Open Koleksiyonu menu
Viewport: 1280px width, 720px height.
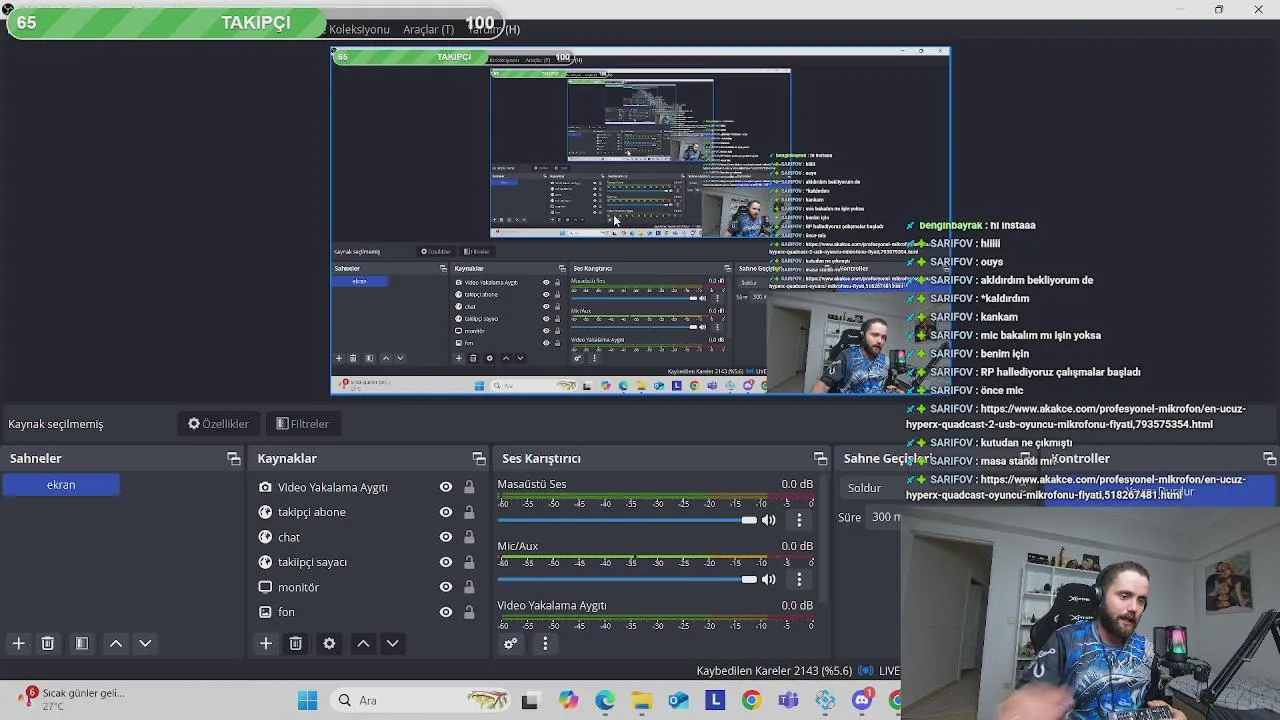pyautogui.click(x=359, y=29)
